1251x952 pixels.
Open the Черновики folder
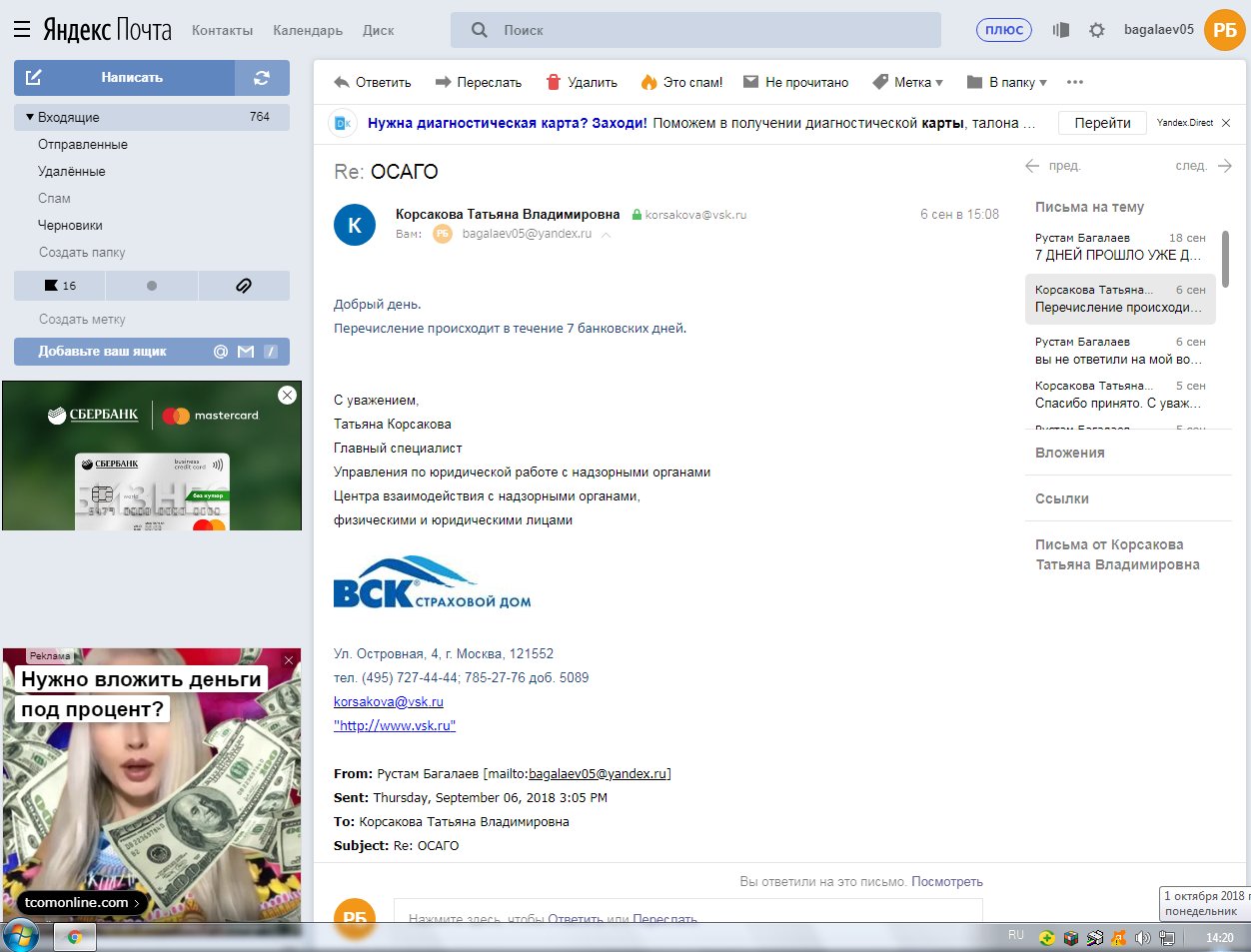[70, 225]
